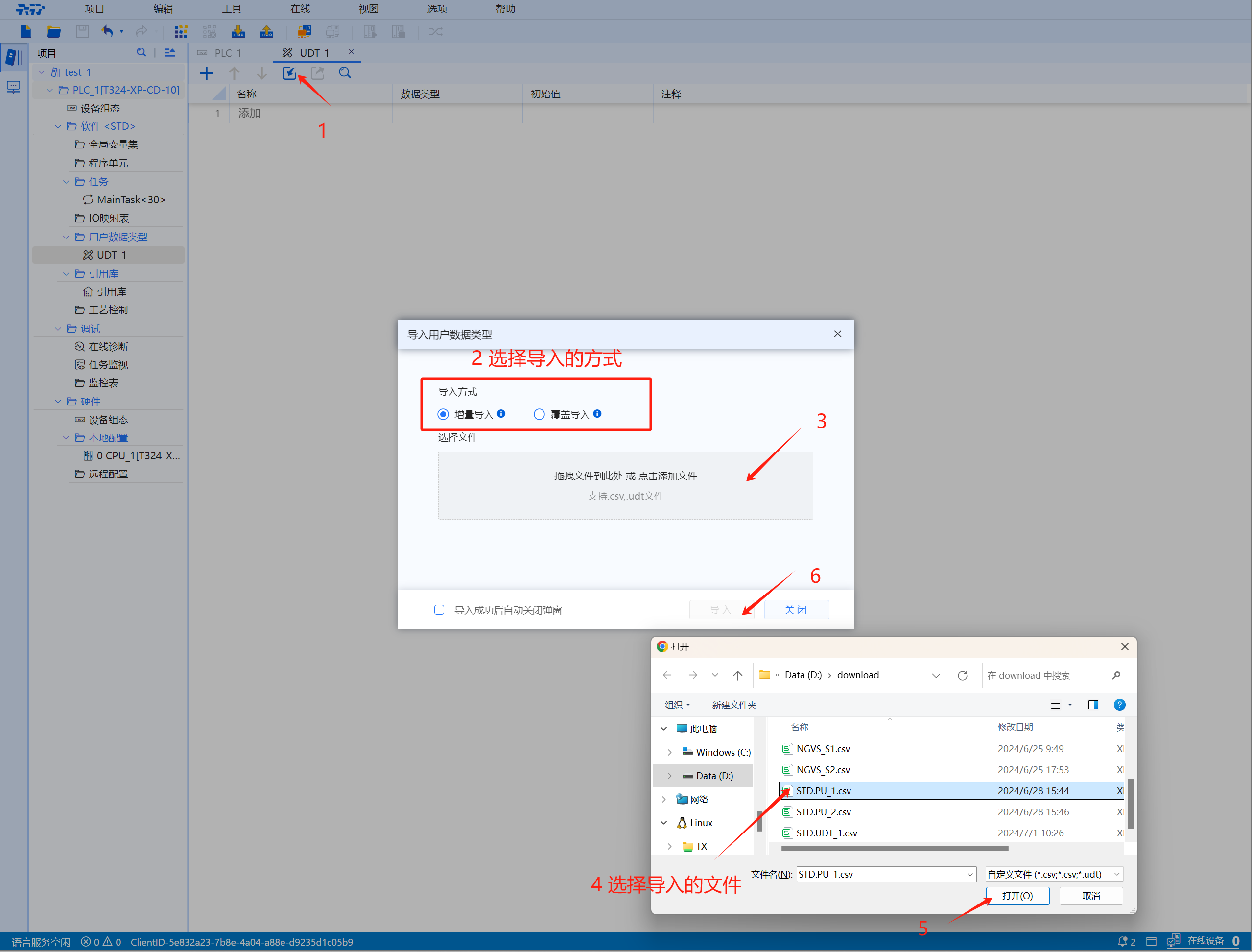The image size is (1252, 952).
Task: Download the program to the PLC
Action: tap(238, 32)
